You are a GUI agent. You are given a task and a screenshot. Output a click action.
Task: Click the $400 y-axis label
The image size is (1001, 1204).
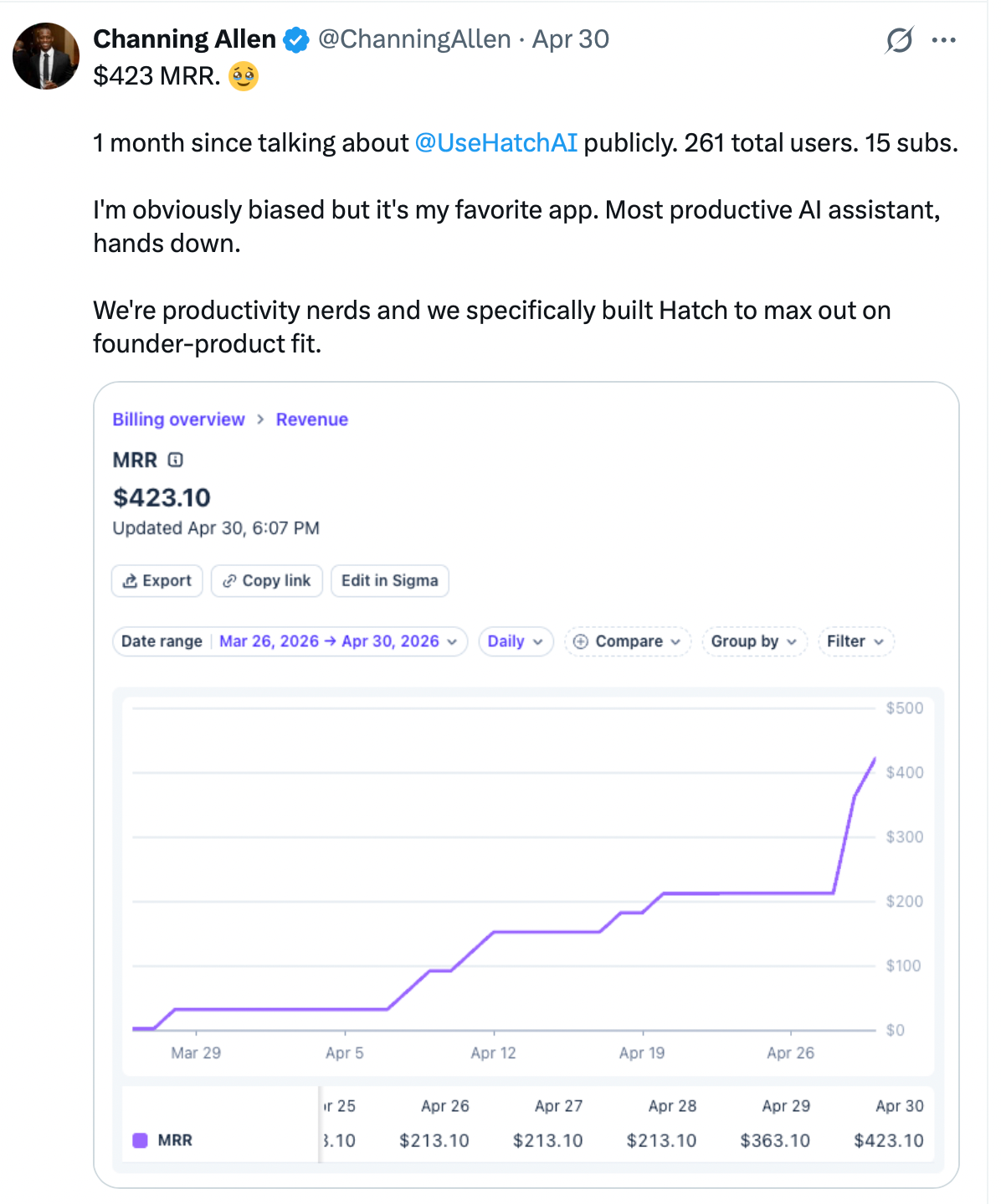click(x=905, y=773)
